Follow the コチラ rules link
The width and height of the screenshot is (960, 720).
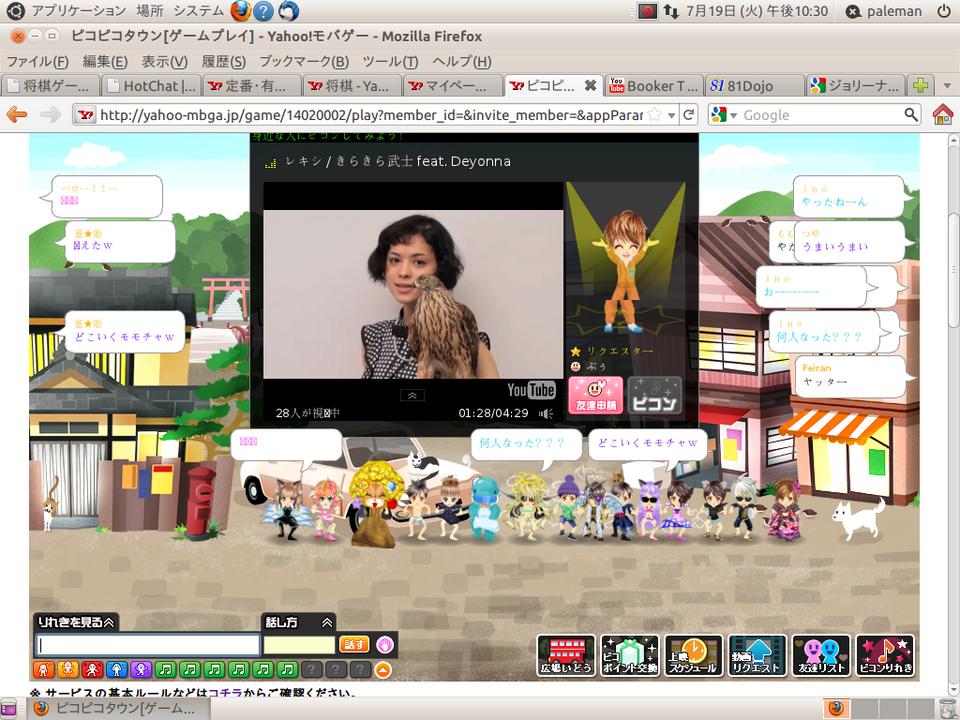[225, 692]
